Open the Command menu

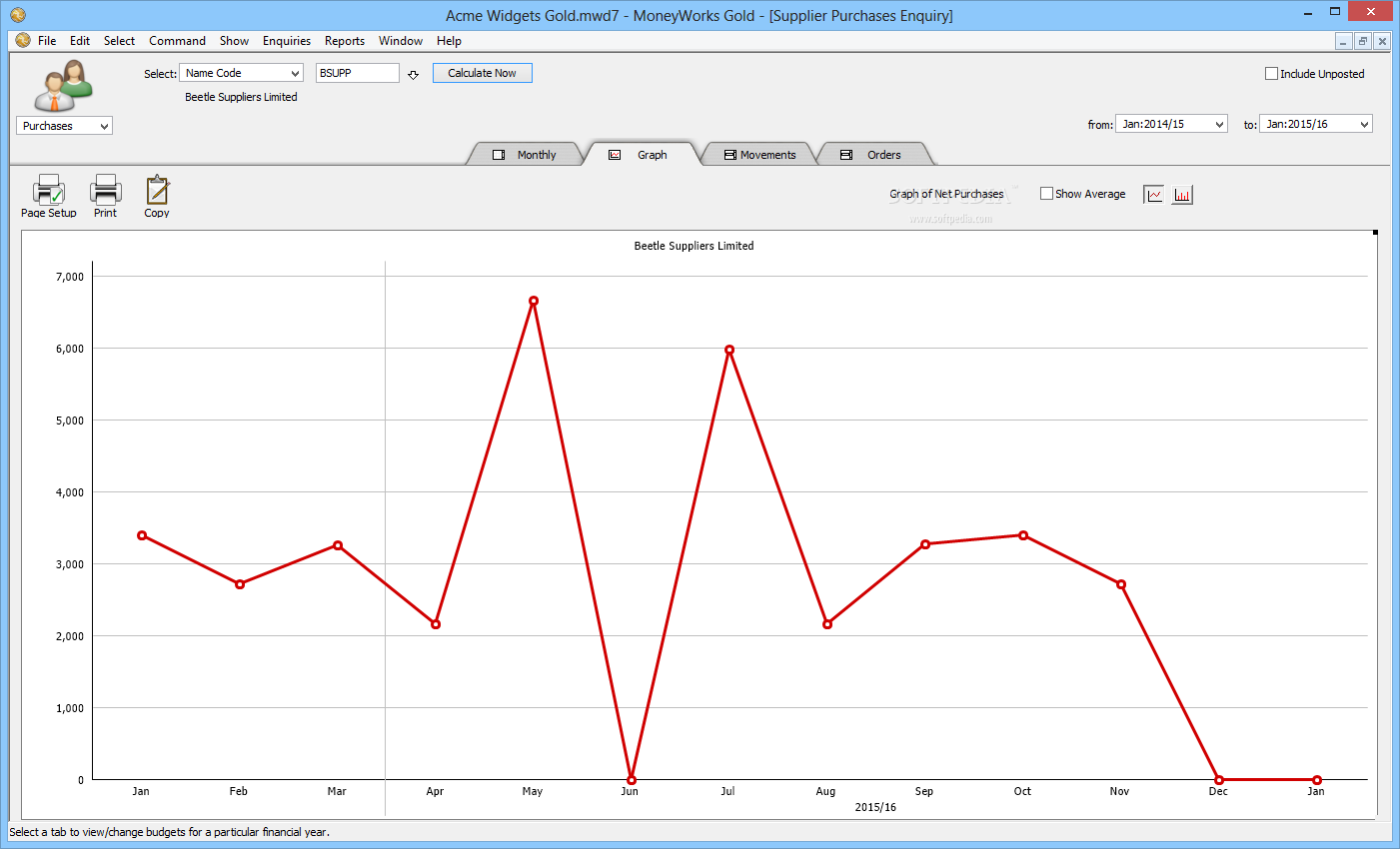tap(177, 41)
